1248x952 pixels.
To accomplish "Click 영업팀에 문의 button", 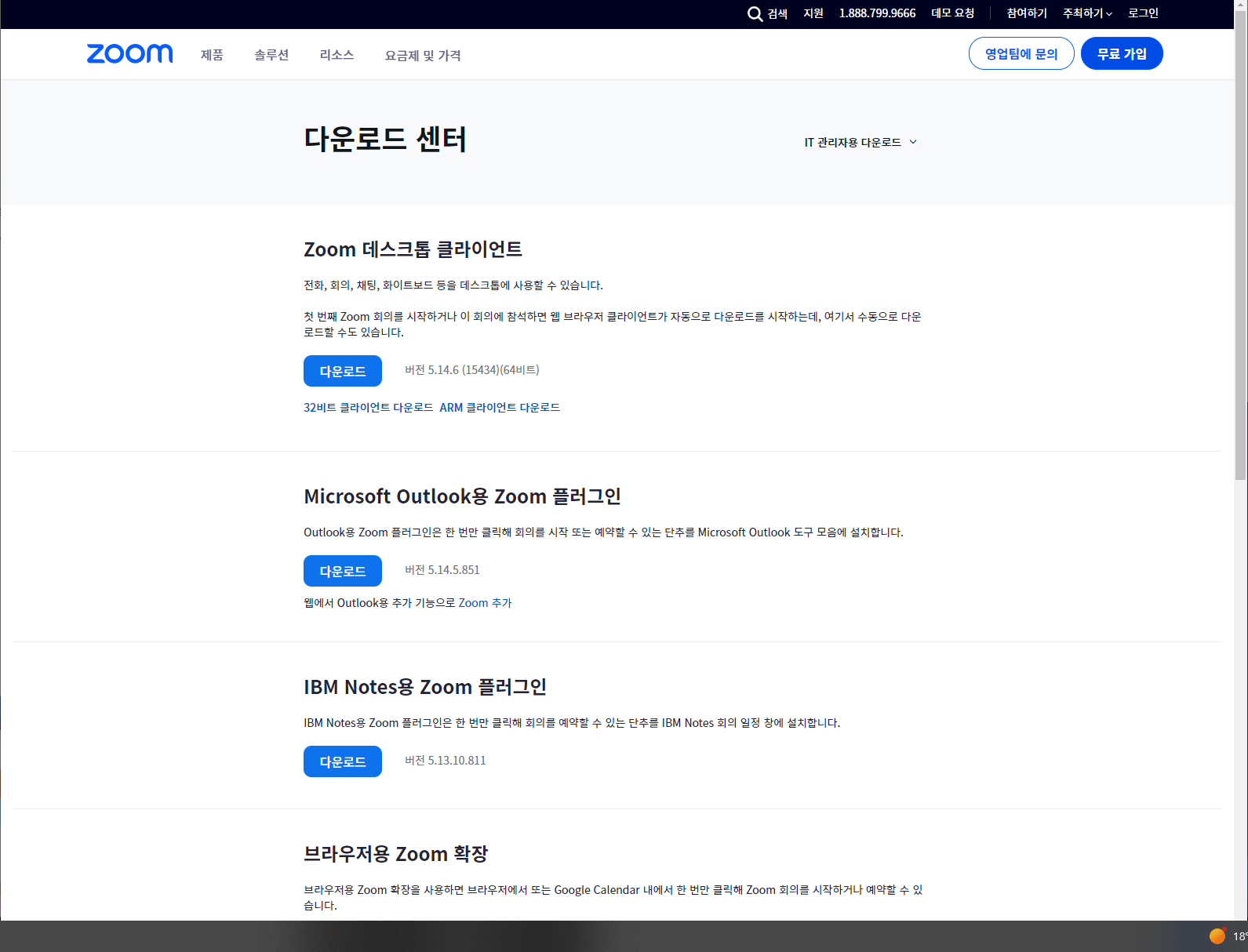I will (1021, 53).
